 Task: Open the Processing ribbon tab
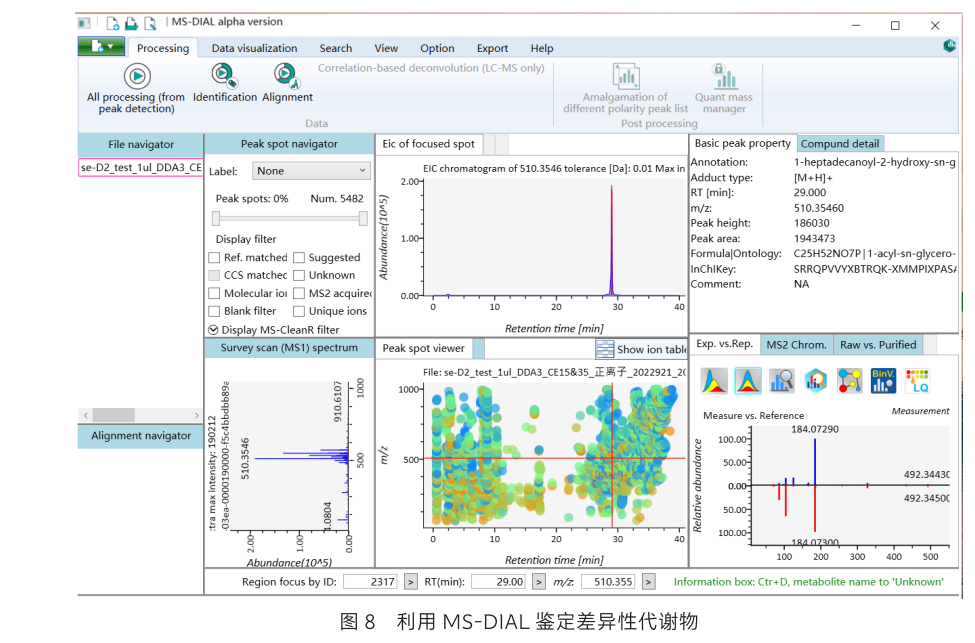pyautogui.click(x=163, y=48)
